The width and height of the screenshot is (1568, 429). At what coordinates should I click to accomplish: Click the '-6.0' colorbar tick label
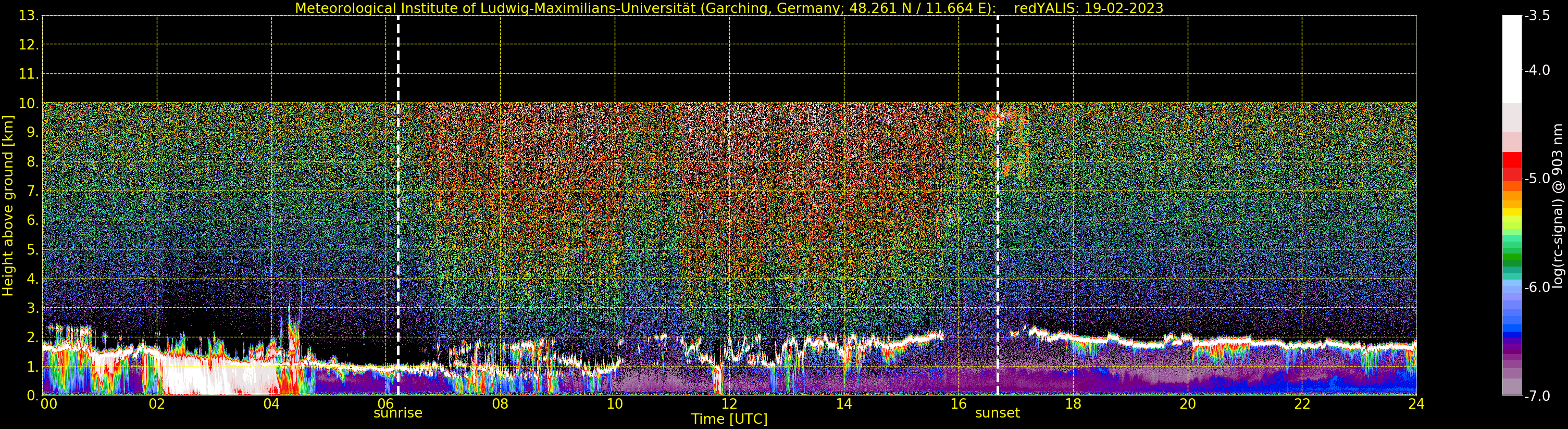[1537, 287]
